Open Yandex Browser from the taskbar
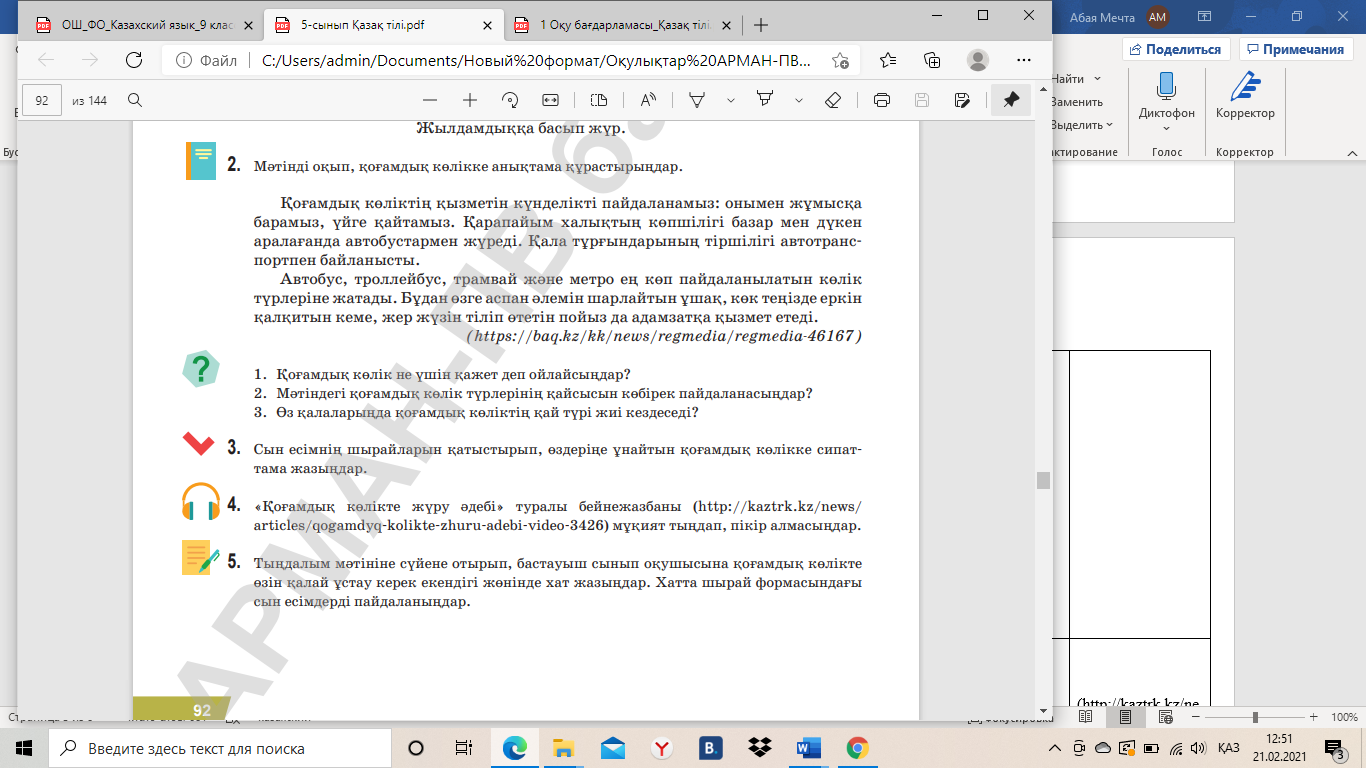The height and width of the screenshot is (768, 1366). click(662, 748)
